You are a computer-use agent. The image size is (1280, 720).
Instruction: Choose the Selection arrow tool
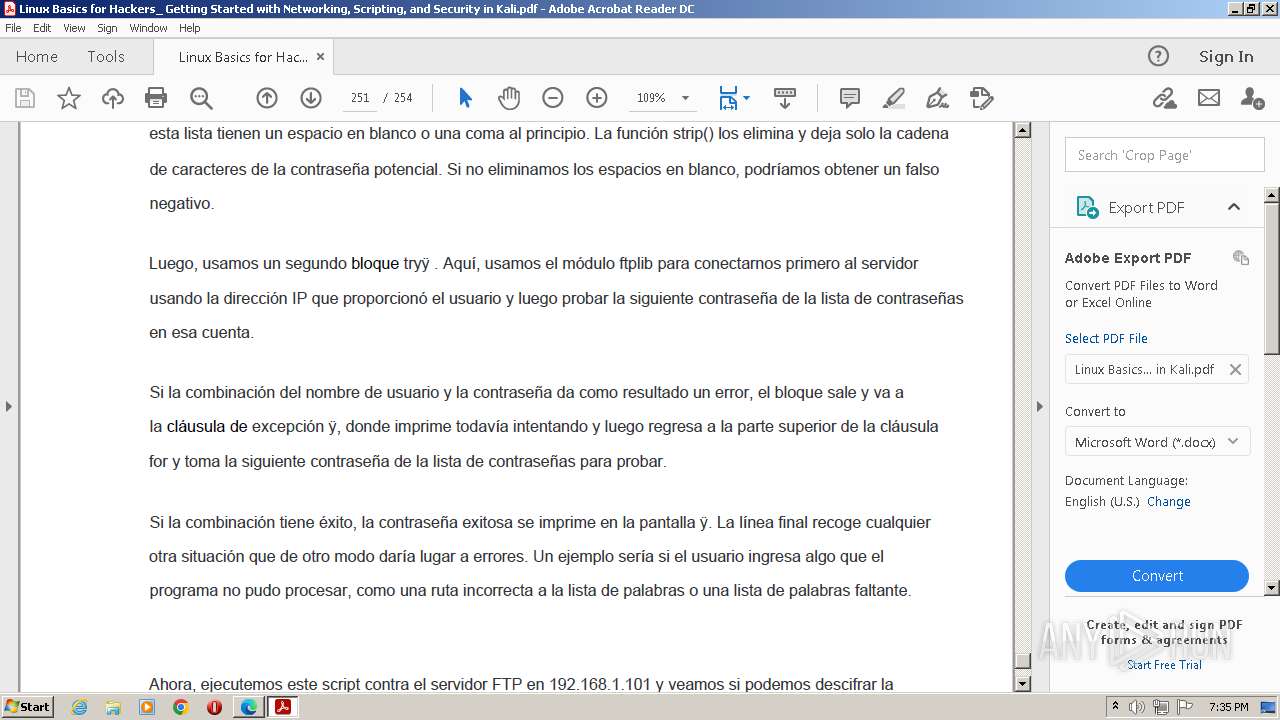tap(465, 98)
